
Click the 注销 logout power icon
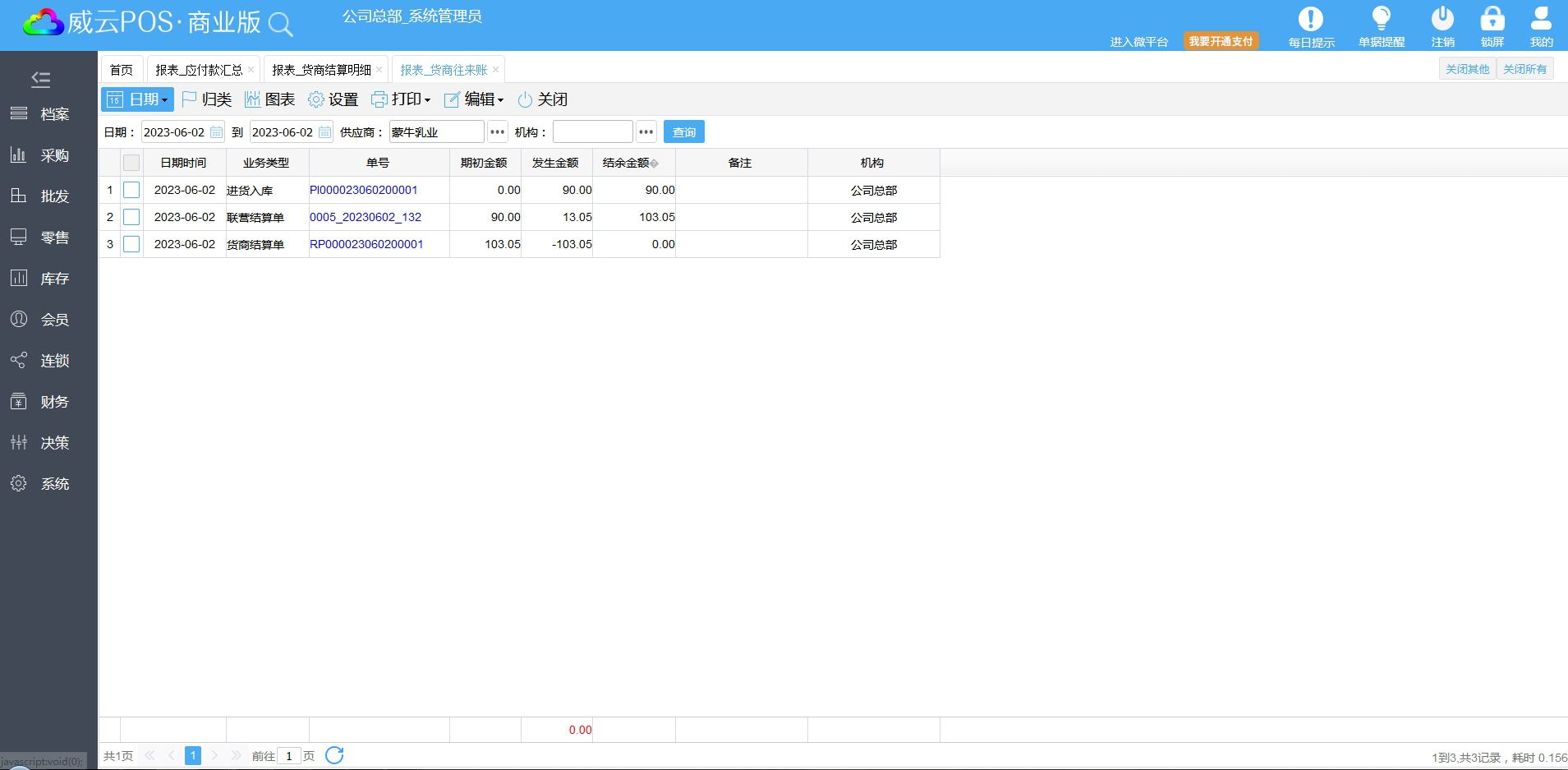1442,19
